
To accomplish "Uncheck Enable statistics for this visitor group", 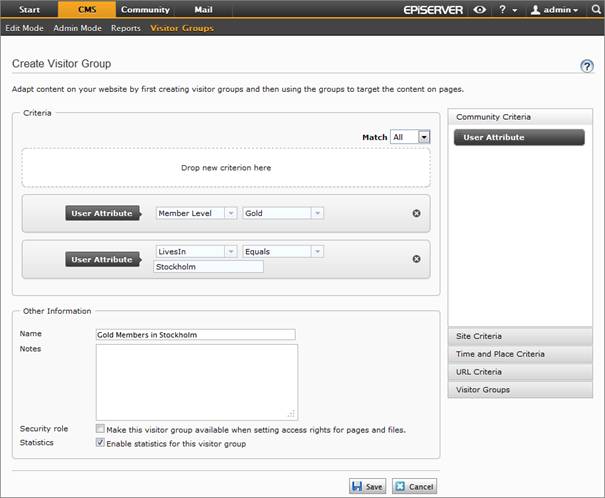I will click(x=100, y=442).
